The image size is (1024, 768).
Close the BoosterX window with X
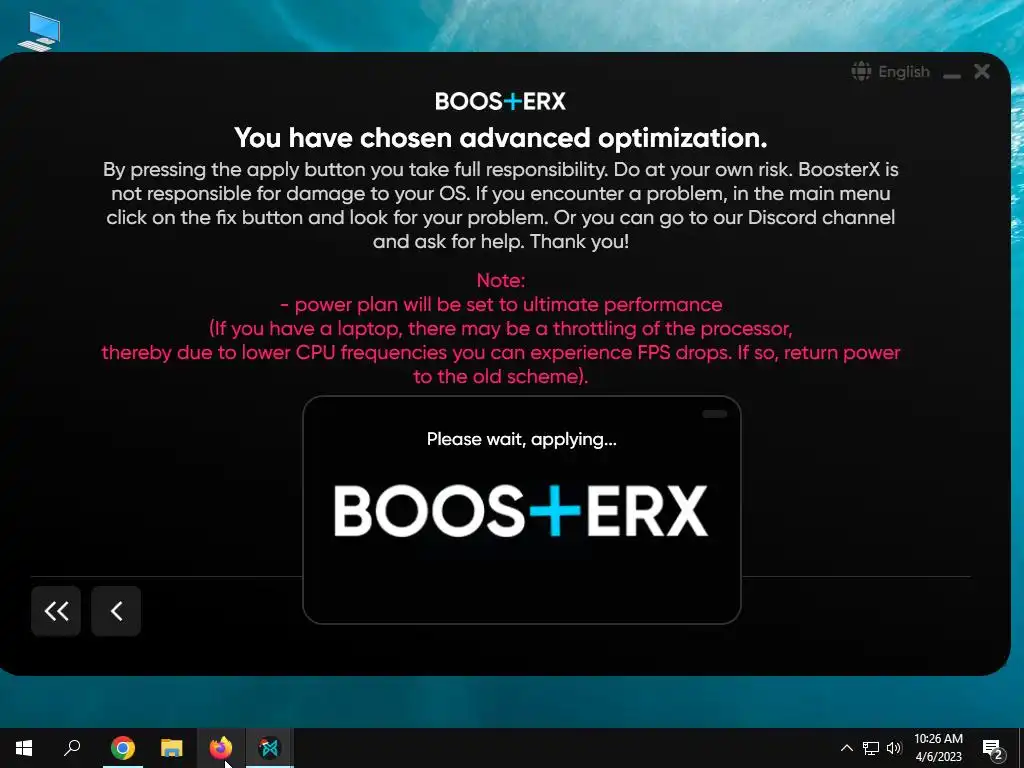pos(982,71)
